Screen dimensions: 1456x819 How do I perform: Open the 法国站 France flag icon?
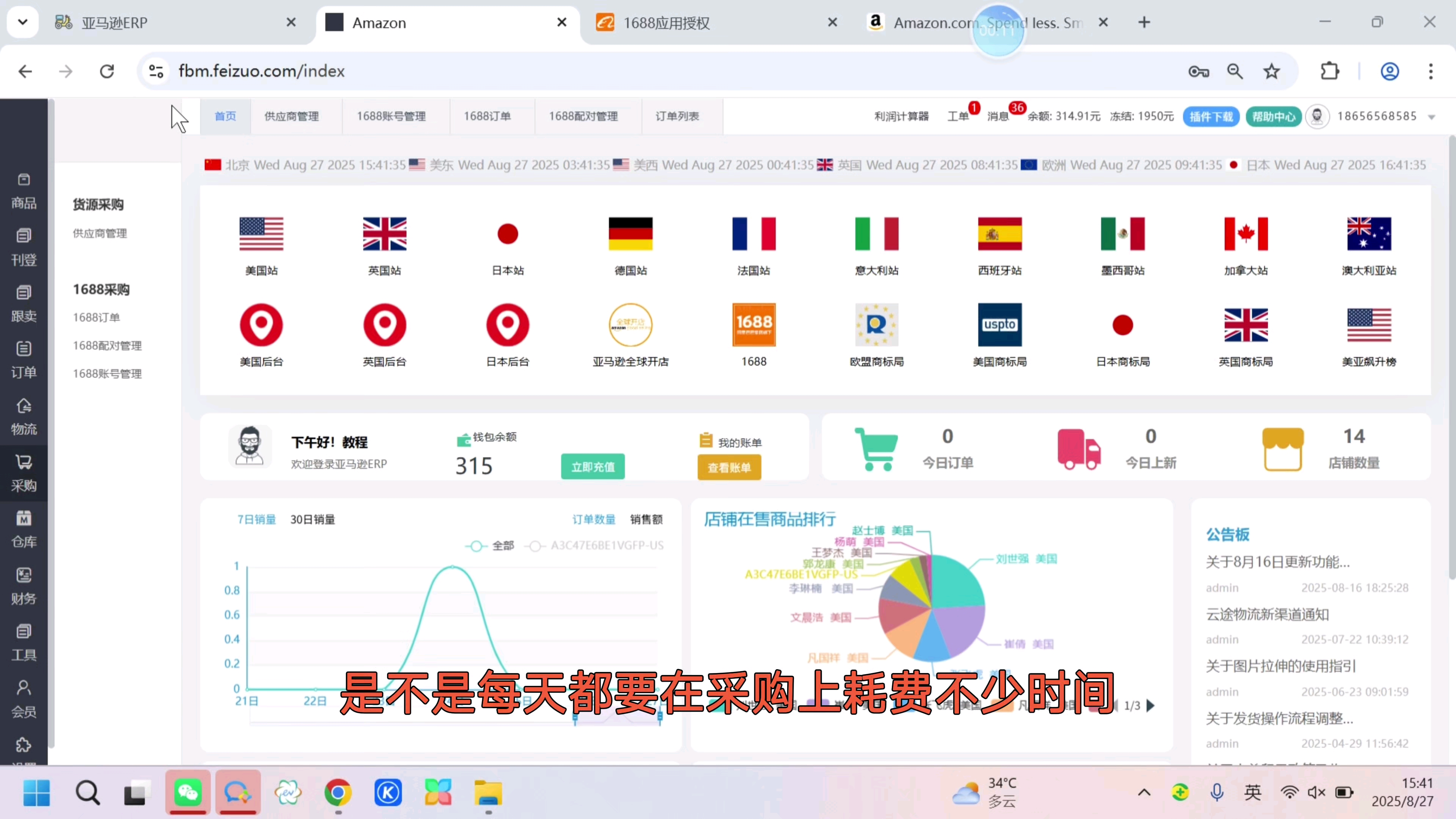coord(753,234)
